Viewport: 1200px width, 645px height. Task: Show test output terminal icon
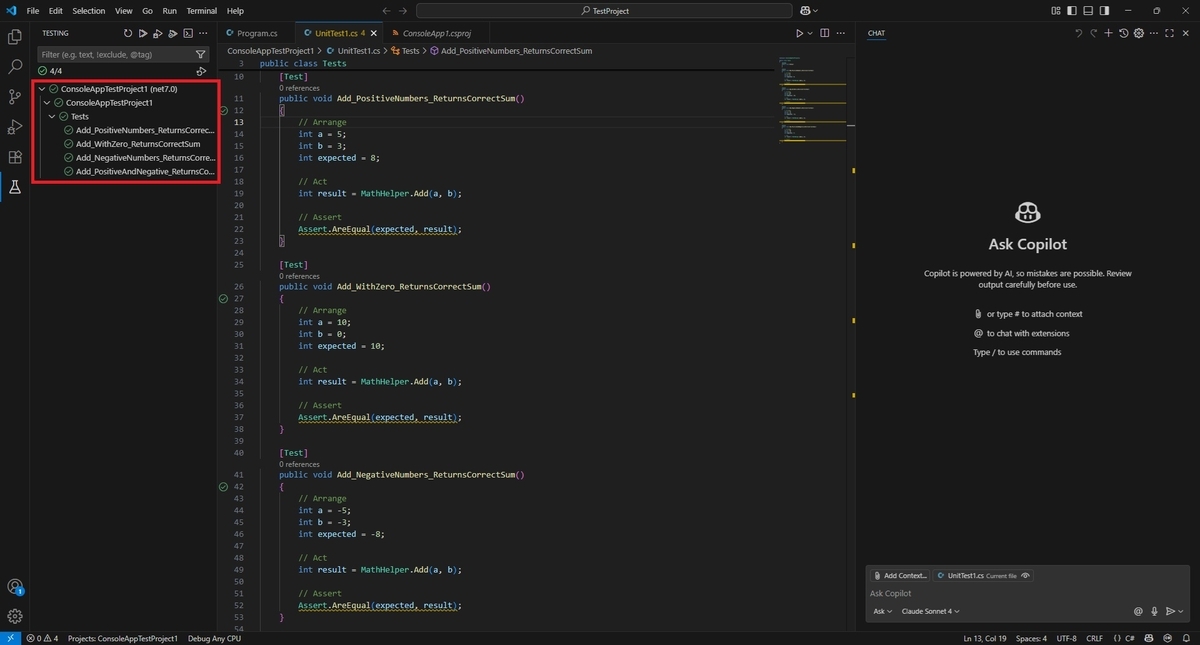(188, 33)
